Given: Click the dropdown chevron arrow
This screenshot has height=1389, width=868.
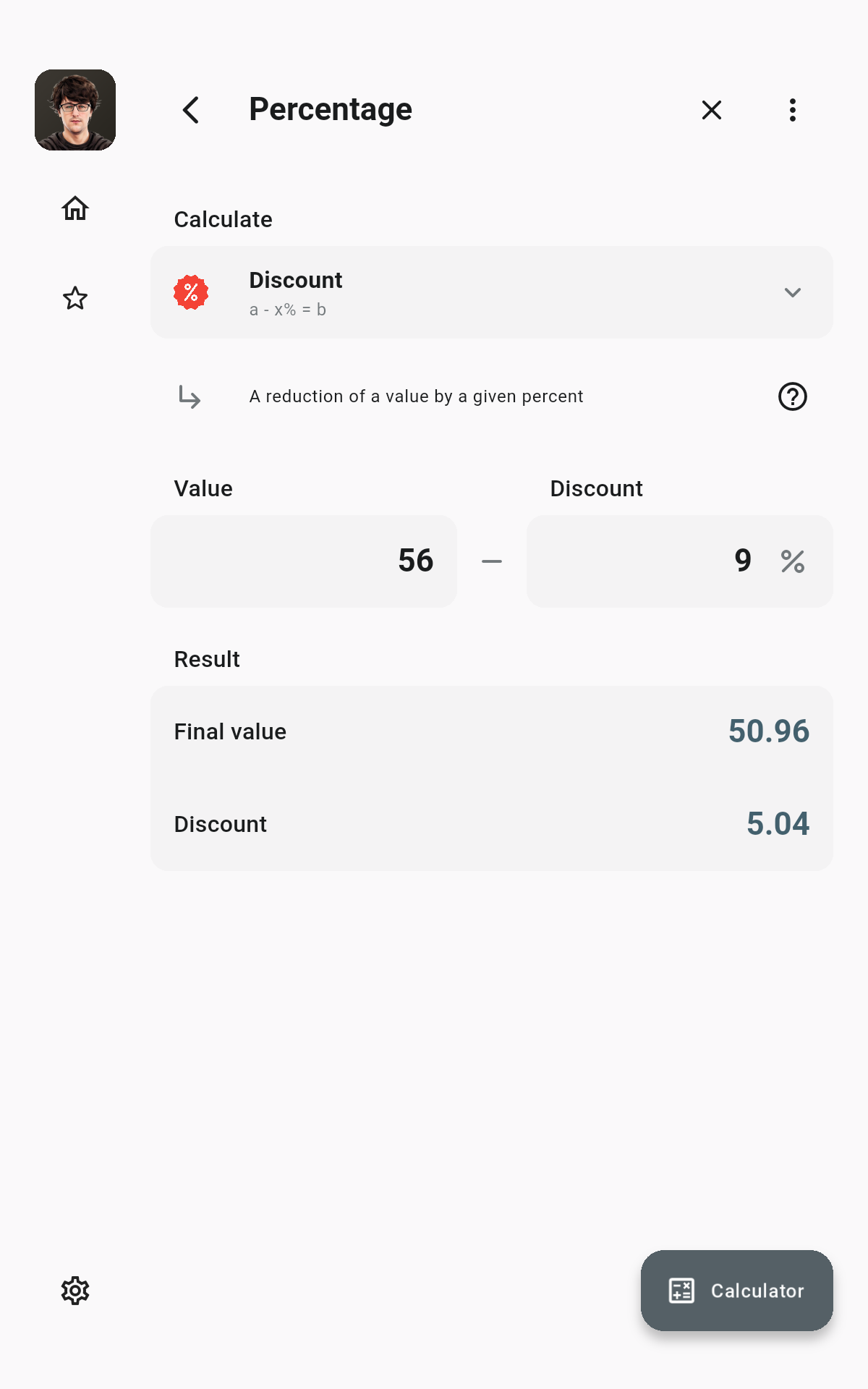Looking at the screenshot, I should click(793, 292).
